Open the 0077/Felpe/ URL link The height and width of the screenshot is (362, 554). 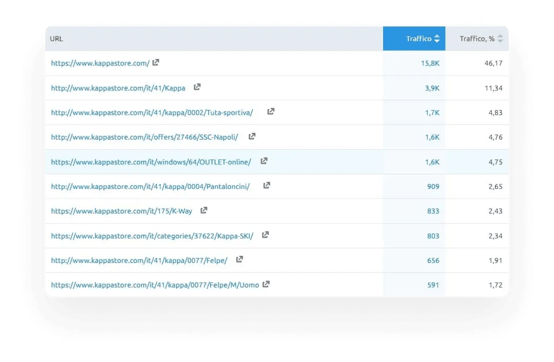(x=139, y=261)
